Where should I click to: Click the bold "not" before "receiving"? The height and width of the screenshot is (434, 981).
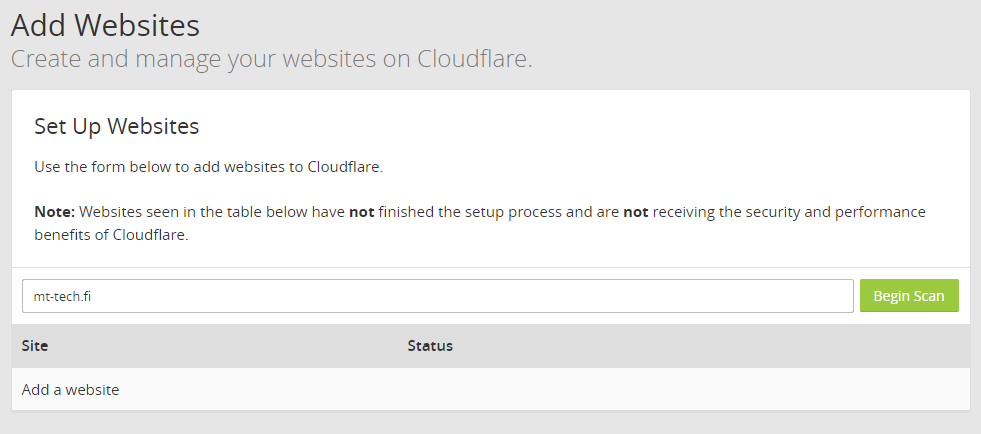point(636,212)
